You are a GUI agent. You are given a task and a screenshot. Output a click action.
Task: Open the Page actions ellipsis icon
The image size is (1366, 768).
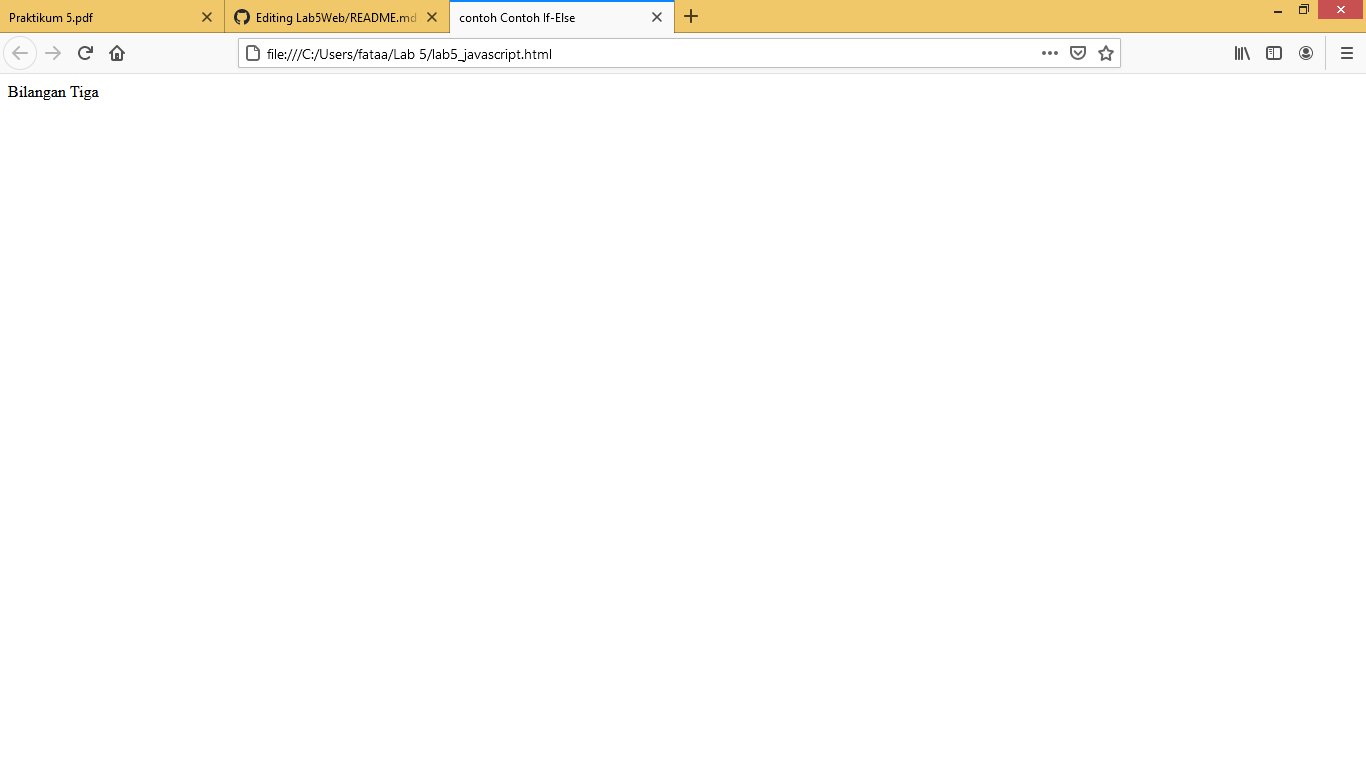pos(1049,53)
